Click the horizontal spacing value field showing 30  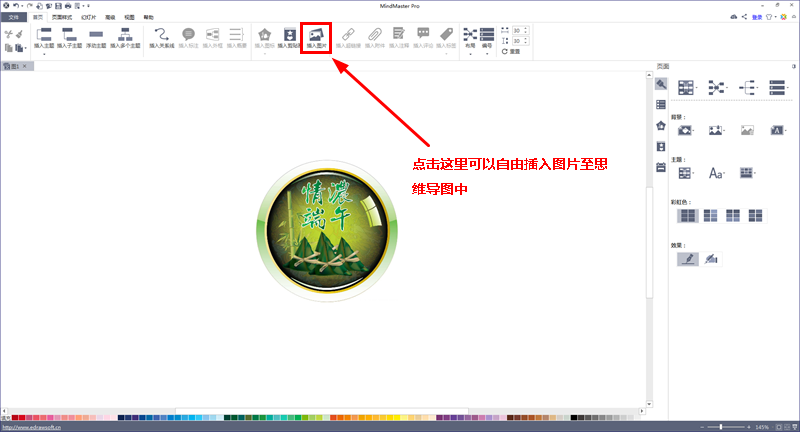[x=518, y=31]
